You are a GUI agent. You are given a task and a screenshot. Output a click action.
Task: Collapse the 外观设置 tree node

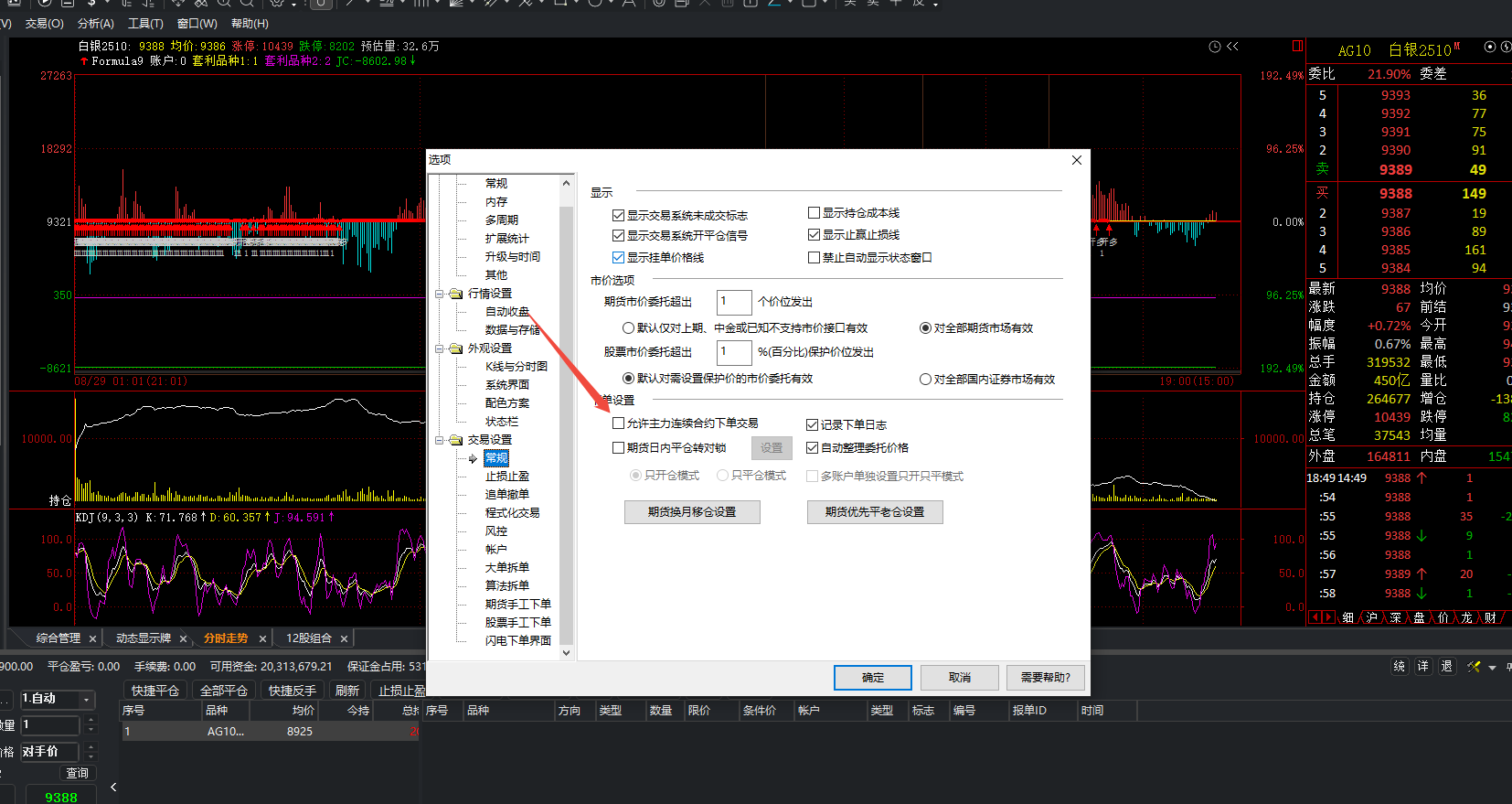(x=440, y=348)
